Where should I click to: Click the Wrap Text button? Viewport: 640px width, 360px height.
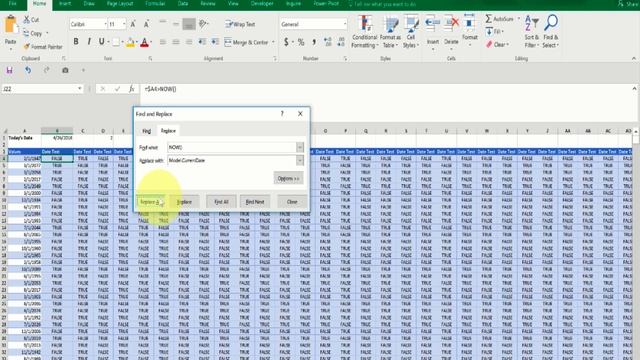click(x=241, y=24)
